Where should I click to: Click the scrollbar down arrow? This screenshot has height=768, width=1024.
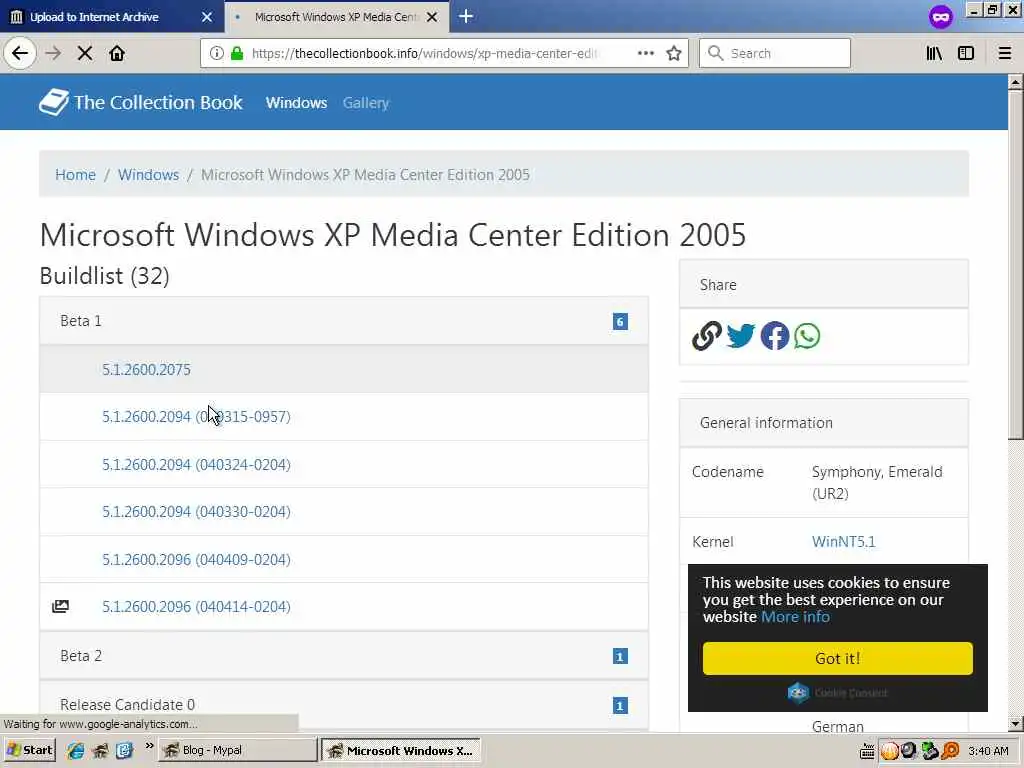tap(1015, 723)
